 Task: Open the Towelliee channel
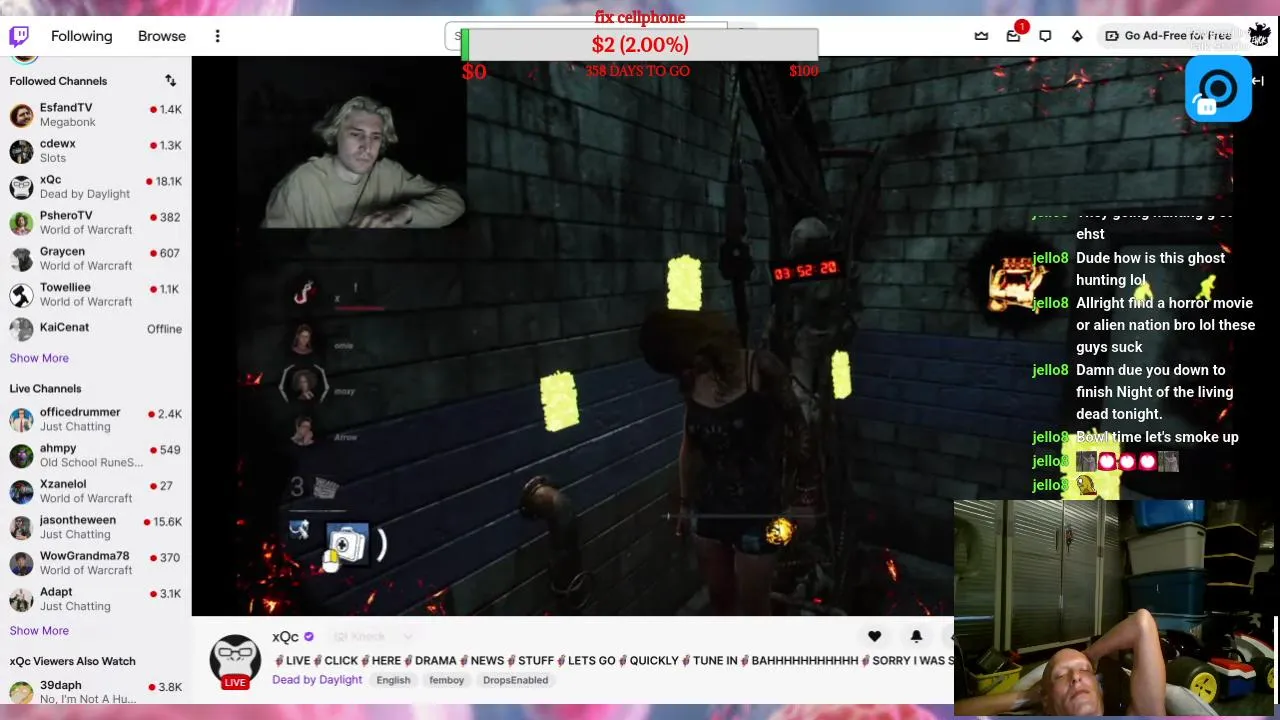point(95,295)
